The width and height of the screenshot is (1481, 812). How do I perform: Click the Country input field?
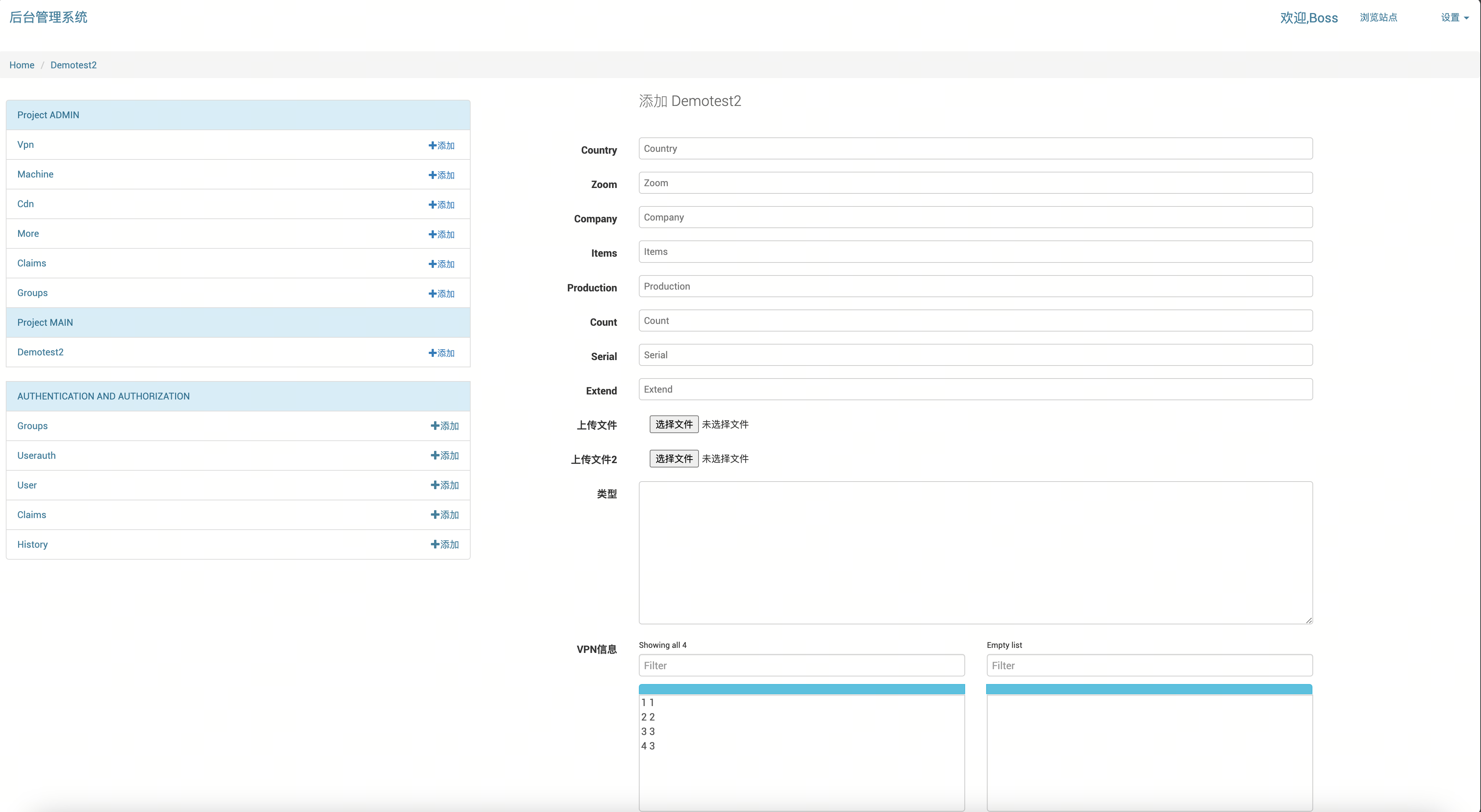(975, 149)
